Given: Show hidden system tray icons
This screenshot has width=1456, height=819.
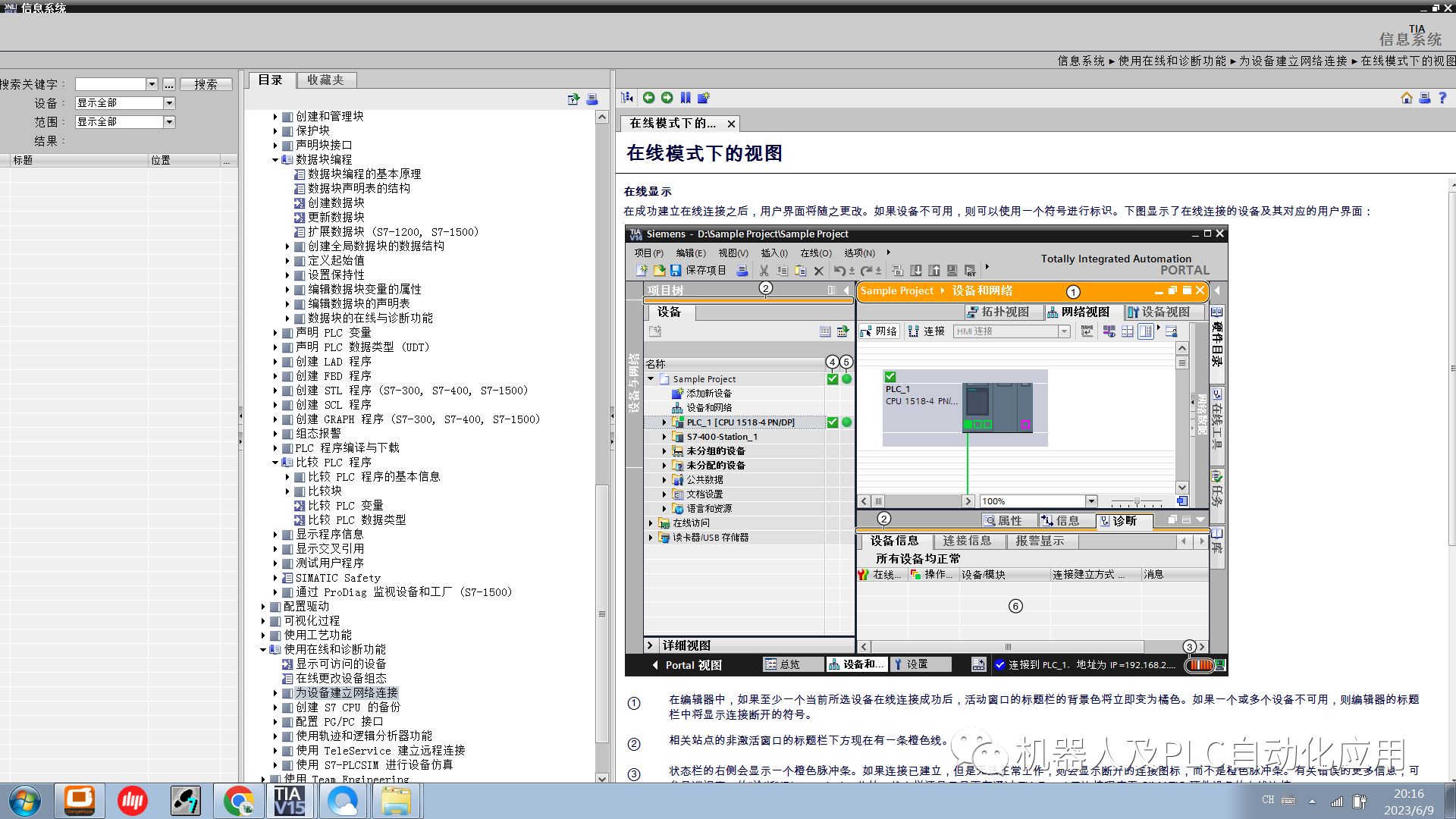Looking at the screenshot, I should pyautogui.click(x=1312, y=801).
